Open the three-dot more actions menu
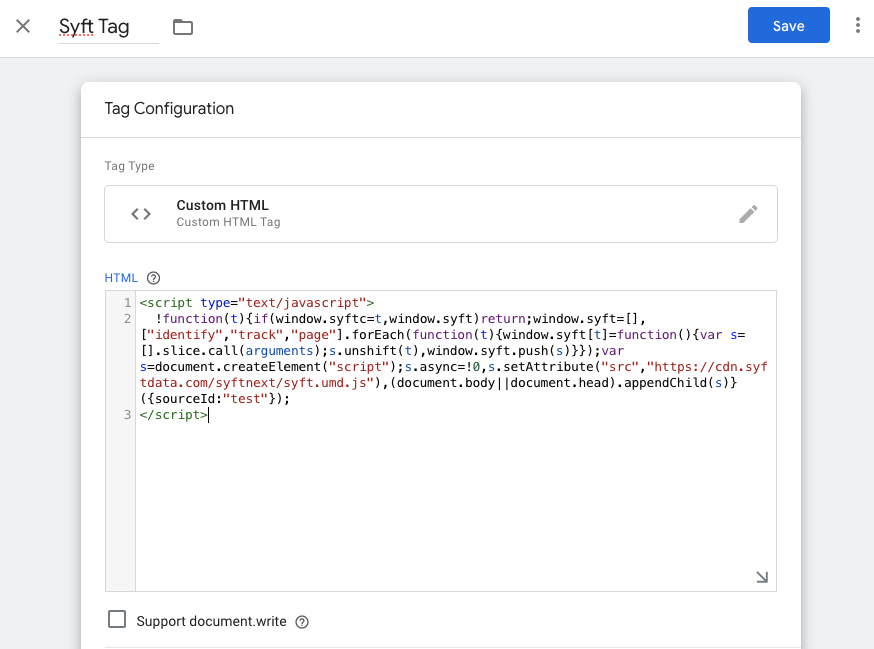 coord(857,26)
